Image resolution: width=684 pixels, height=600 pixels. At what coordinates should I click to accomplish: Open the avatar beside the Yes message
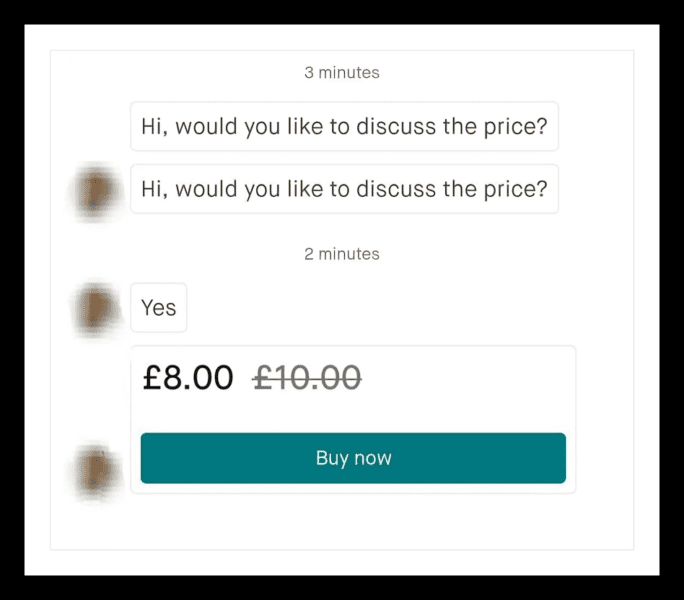pyautogui.click(x=96, y=308)
